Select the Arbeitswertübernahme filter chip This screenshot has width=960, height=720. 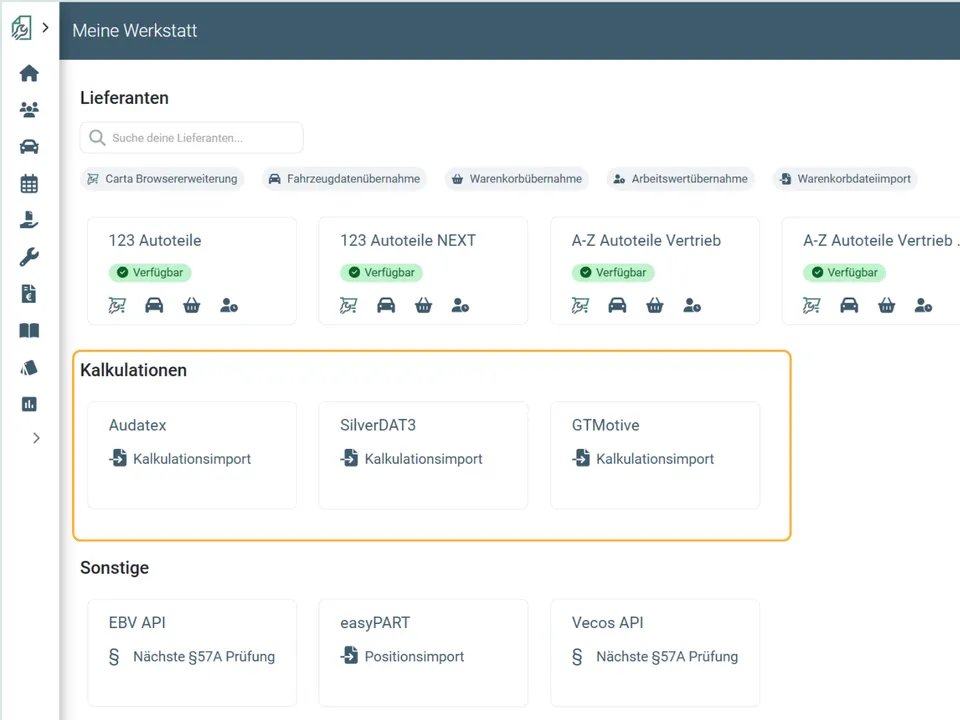coord(681,179)
